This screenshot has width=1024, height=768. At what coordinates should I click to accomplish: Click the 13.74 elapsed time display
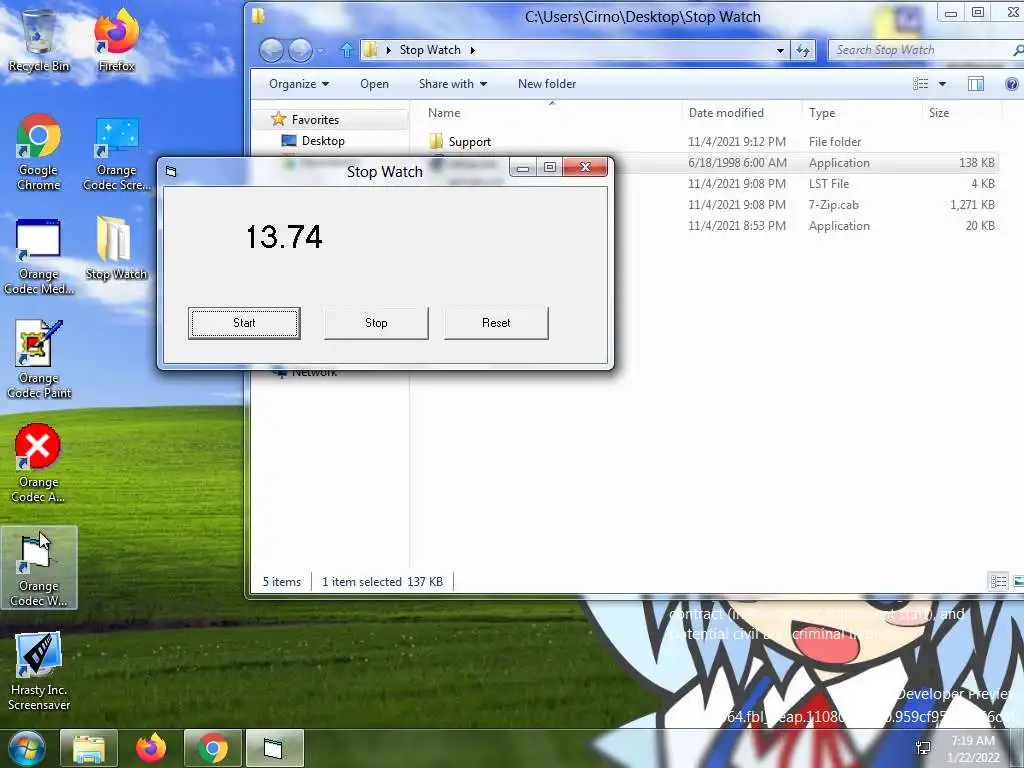[x=284, y=236]
